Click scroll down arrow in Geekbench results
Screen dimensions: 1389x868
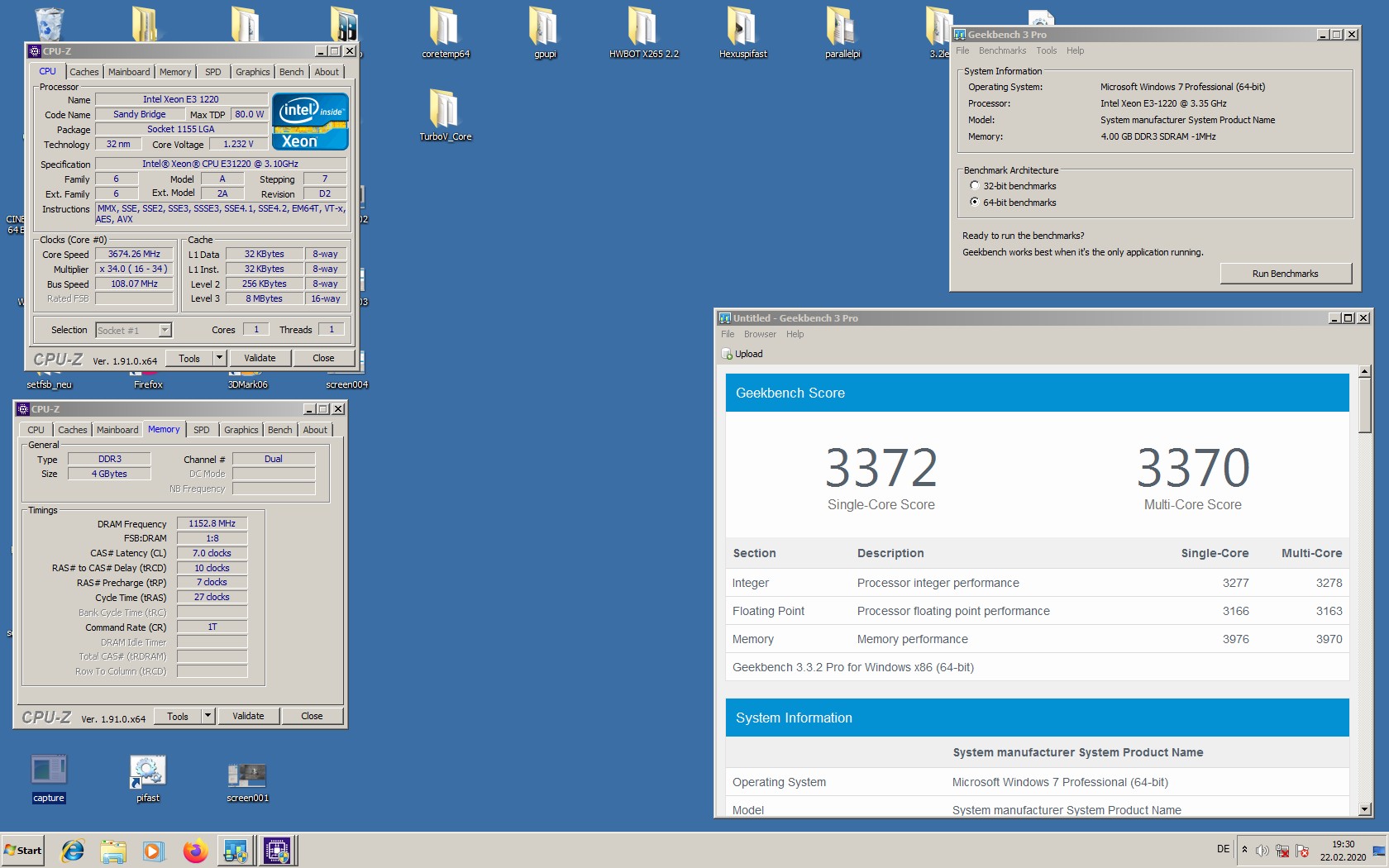pos(1365,809)
